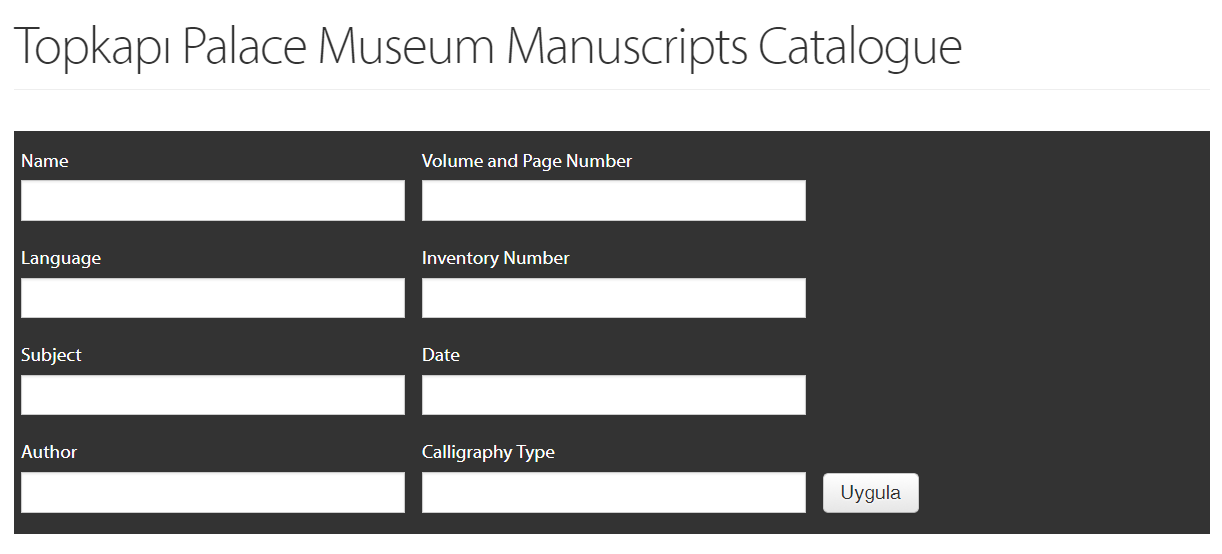Screen dimensions: 1222x554
Task: Click the horizontal divider below the page title
Action: click(x=611, y=90)
